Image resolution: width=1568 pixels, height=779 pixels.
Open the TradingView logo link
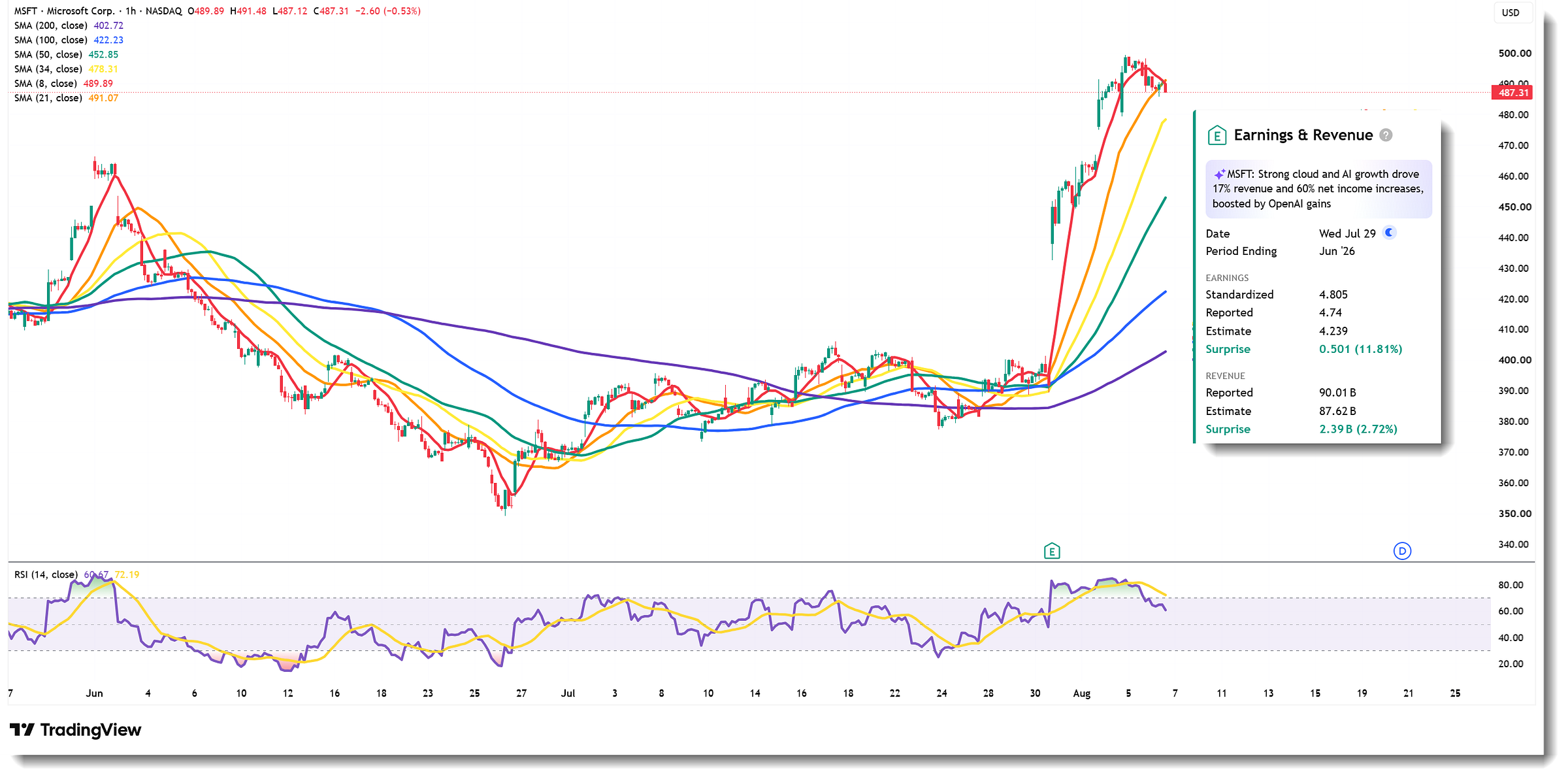[76, 730]
